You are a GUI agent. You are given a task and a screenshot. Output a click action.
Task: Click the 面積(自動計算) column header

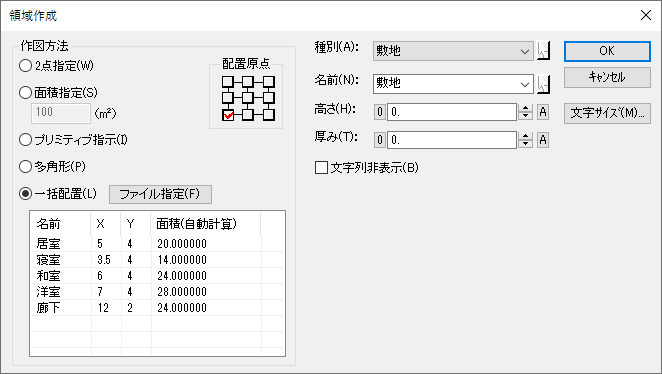click(206, 224)
